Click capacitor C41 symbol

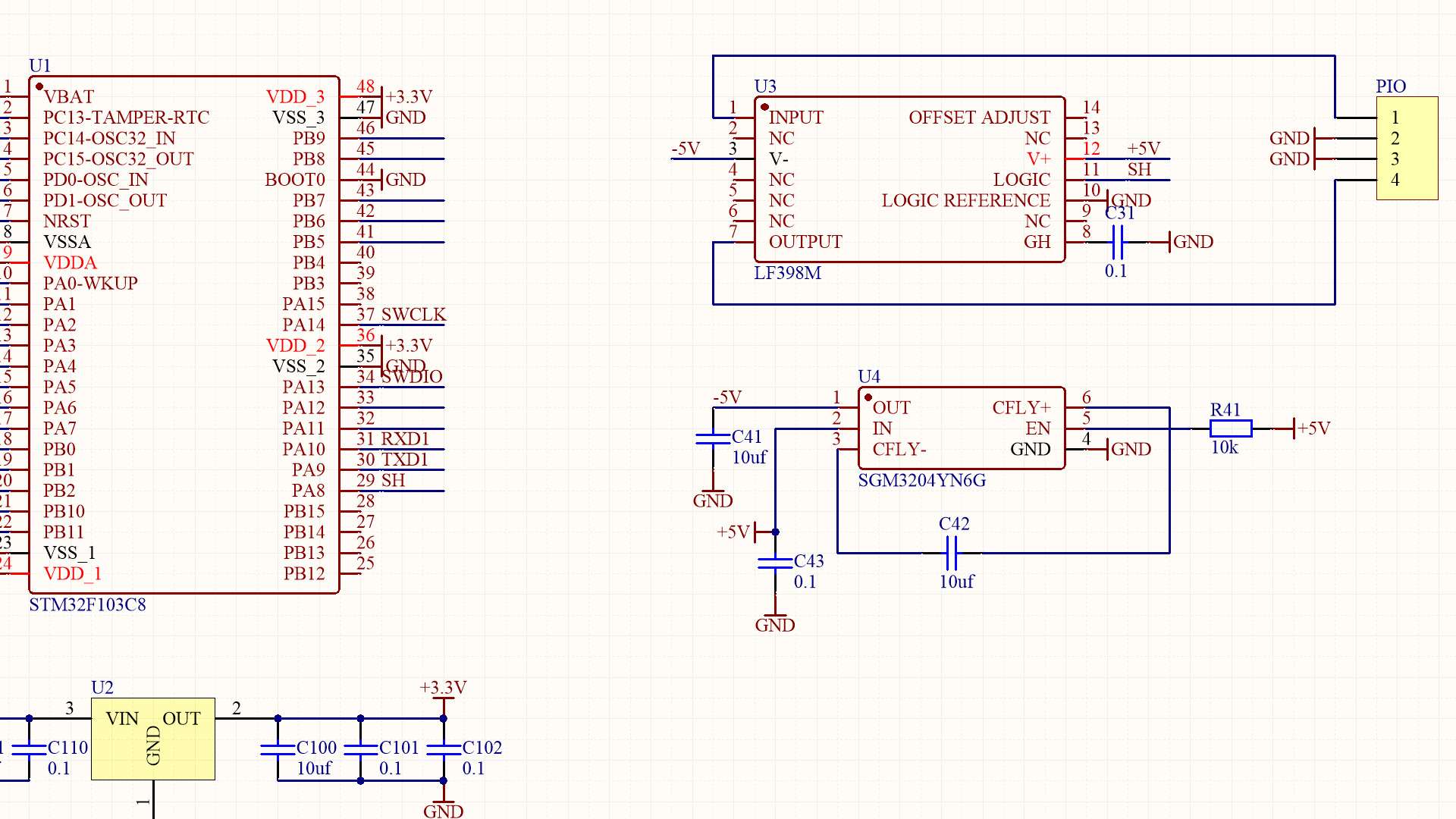[713, 438]
